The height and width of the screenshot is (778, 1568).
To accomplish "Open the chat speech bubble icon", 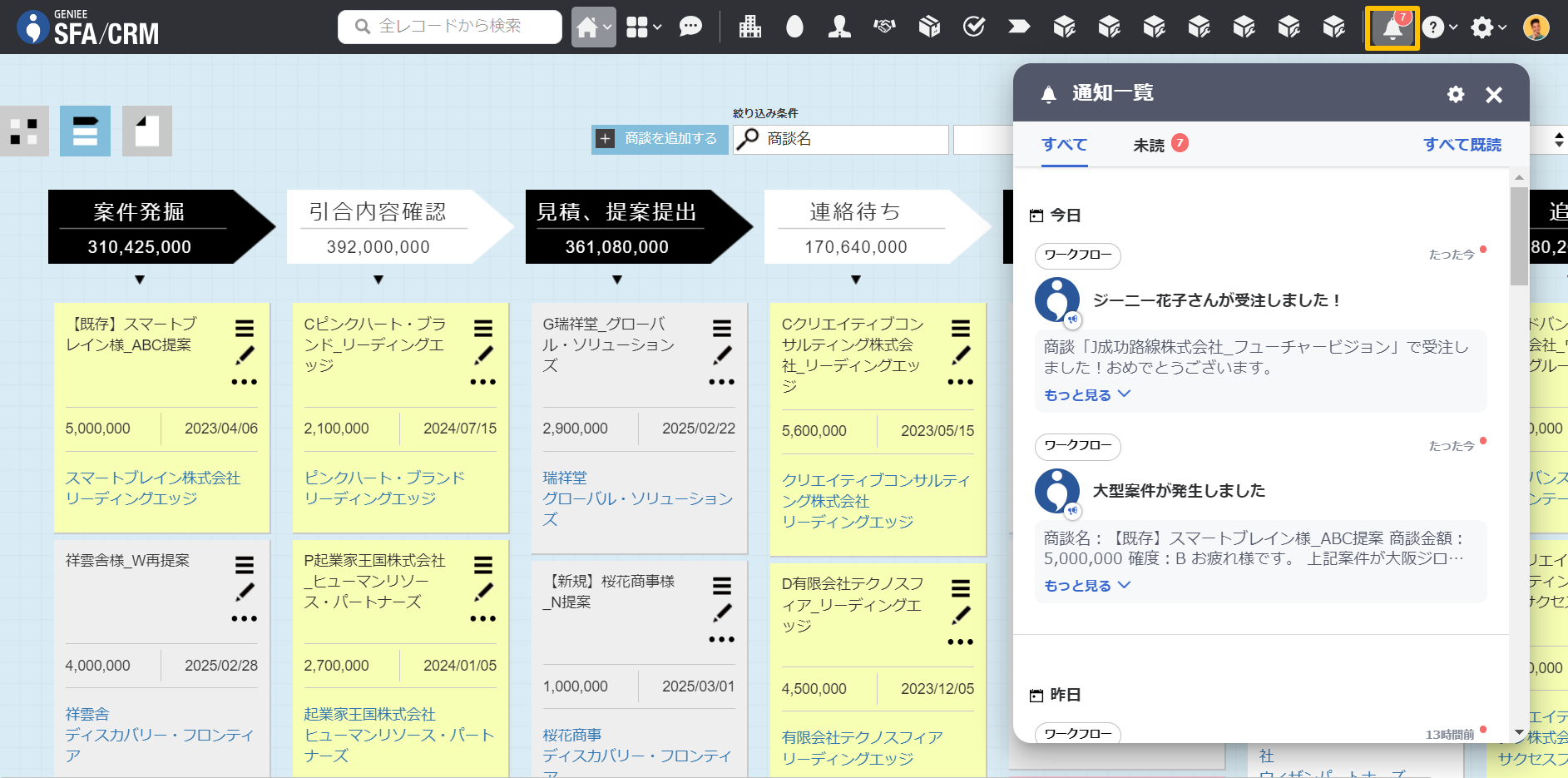I will pyautogui.click(x=690, y=27).
